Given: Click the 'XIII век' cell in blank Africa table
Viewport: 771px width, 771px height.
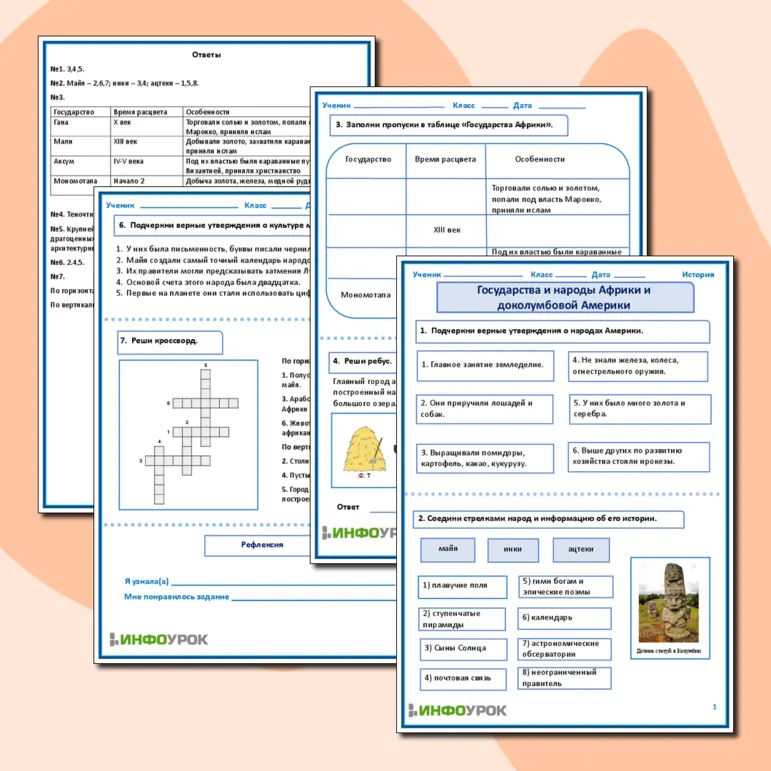Looking at the screenshot, I should pos(446,230).
